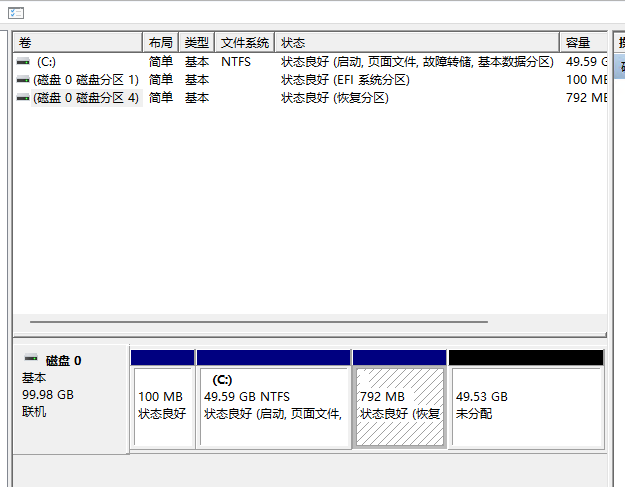Click the 状态 column header
This screenshot has height=487, width=625.
(x=418, y=43)
